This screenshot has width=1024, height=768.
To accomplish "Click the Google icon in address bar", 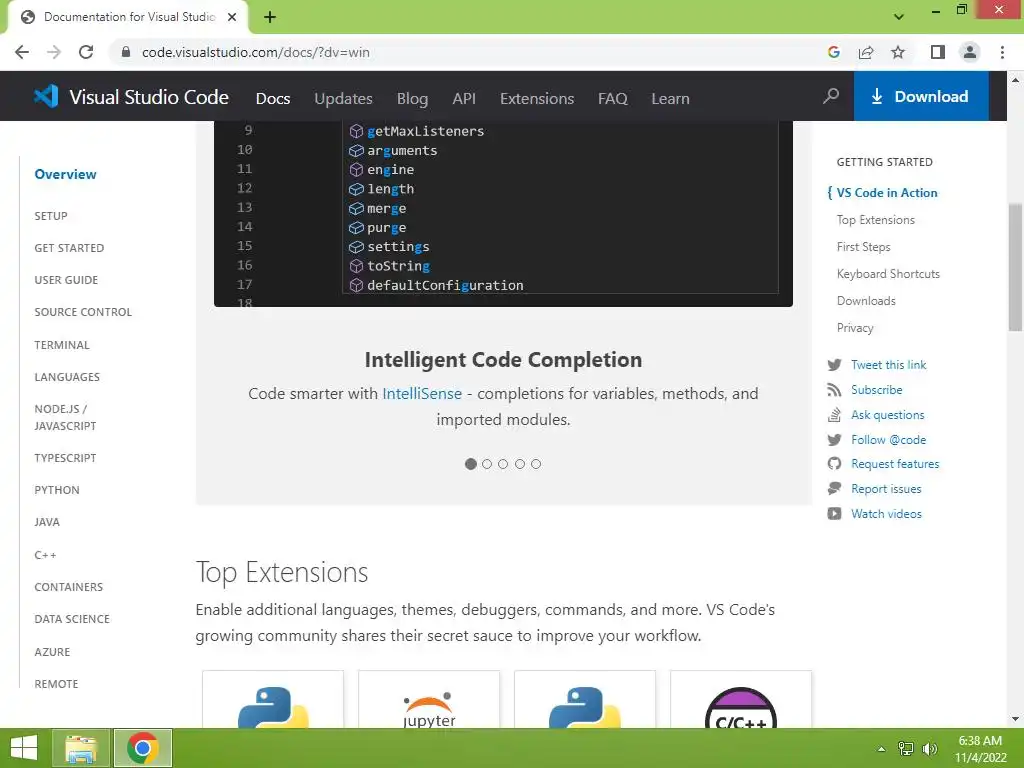I will (833, 52).
